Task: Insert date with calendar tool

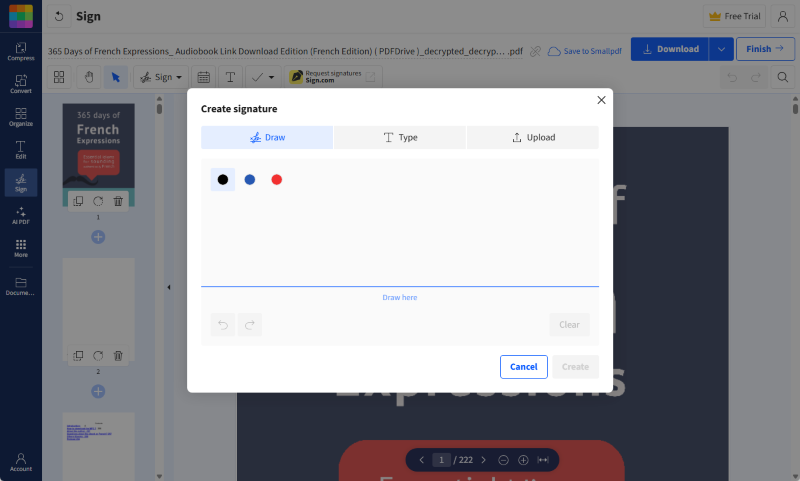Action: (204, 77)
